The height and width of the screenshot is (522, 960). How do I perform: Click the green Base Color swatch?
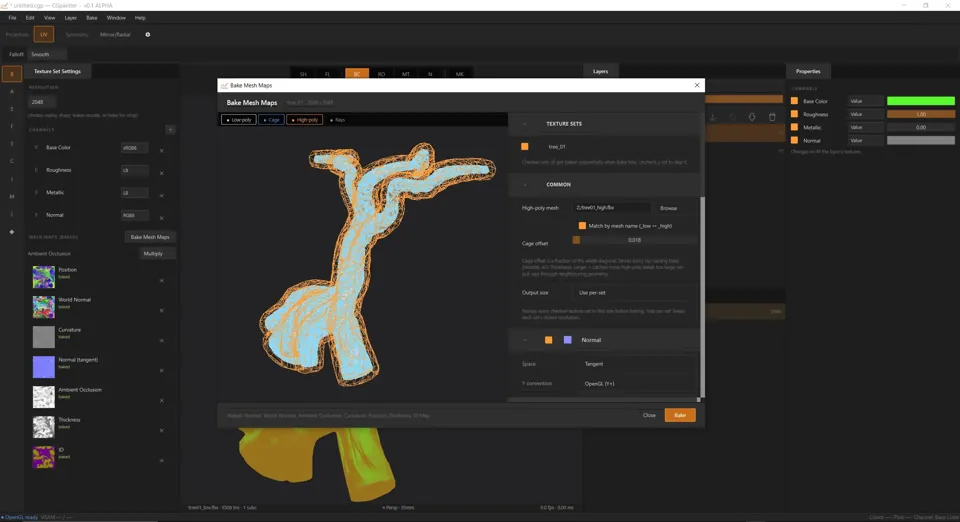tap(921, 101)
